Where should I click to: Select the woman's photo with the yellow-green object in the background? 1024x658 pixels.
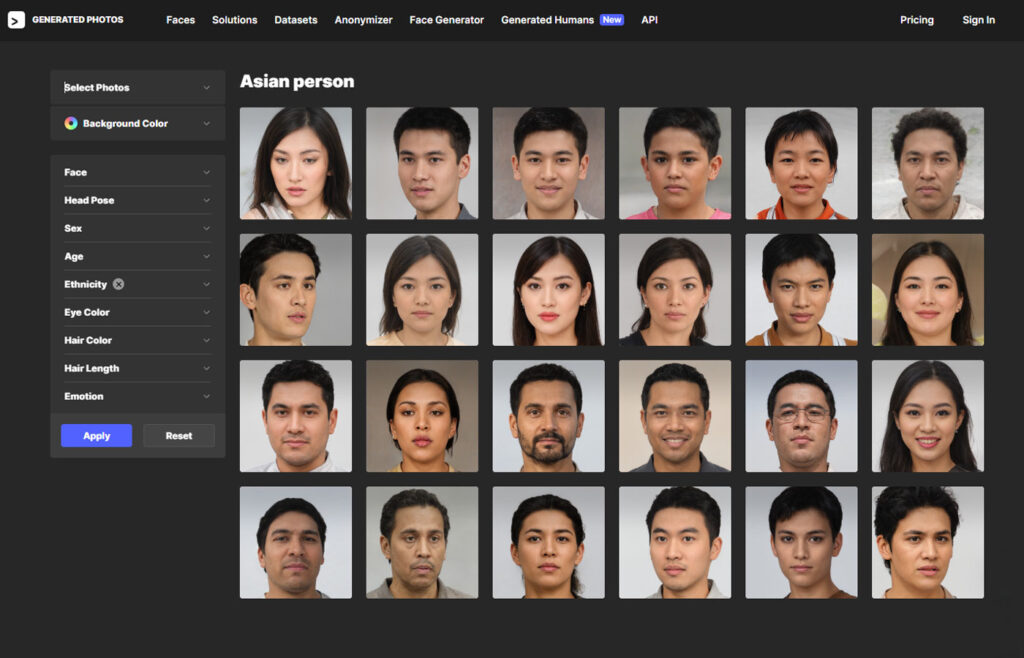(928, 290)
